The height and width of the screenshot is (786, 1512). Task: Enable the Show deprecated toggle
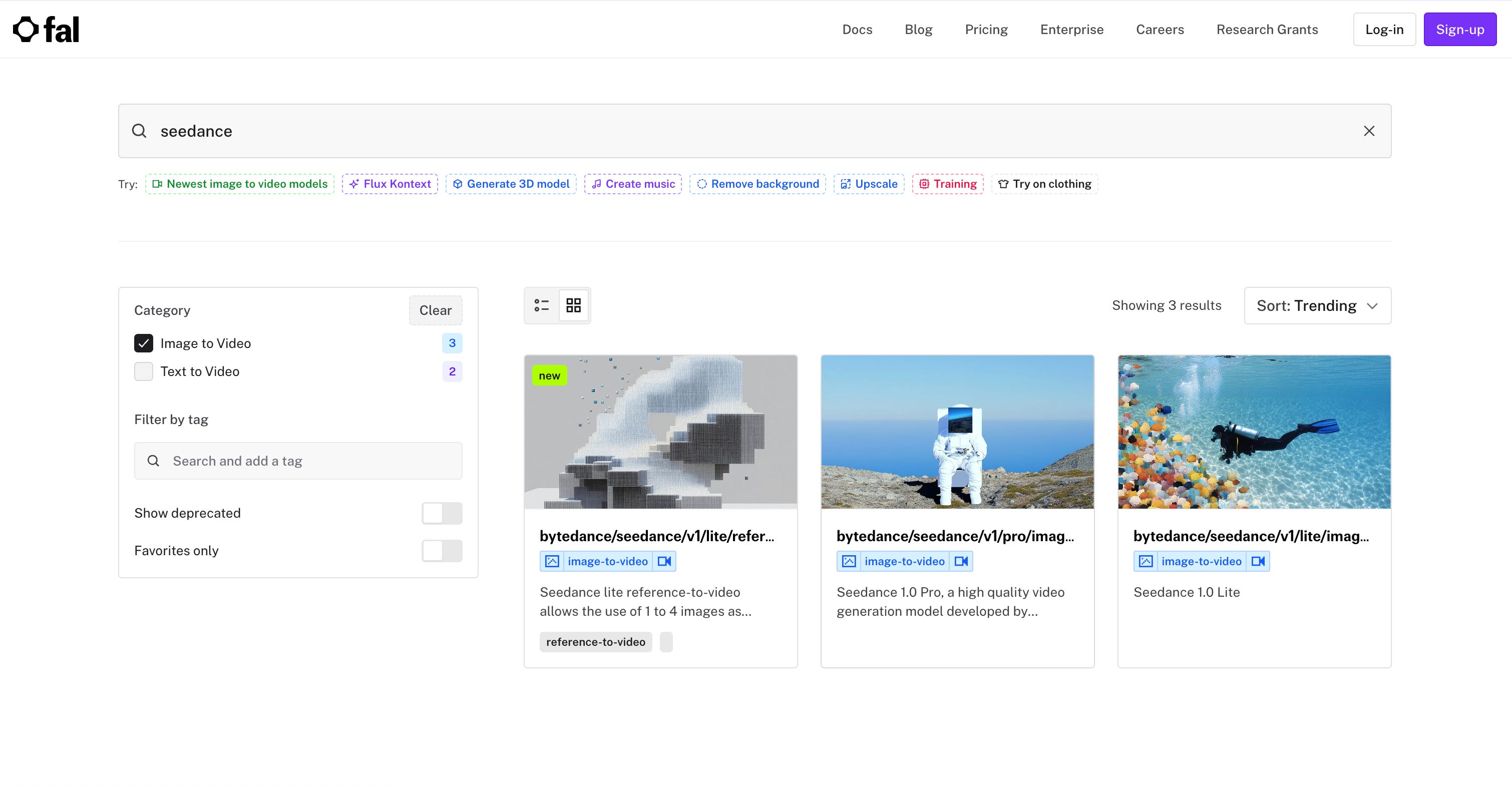(x=442, y=513)
